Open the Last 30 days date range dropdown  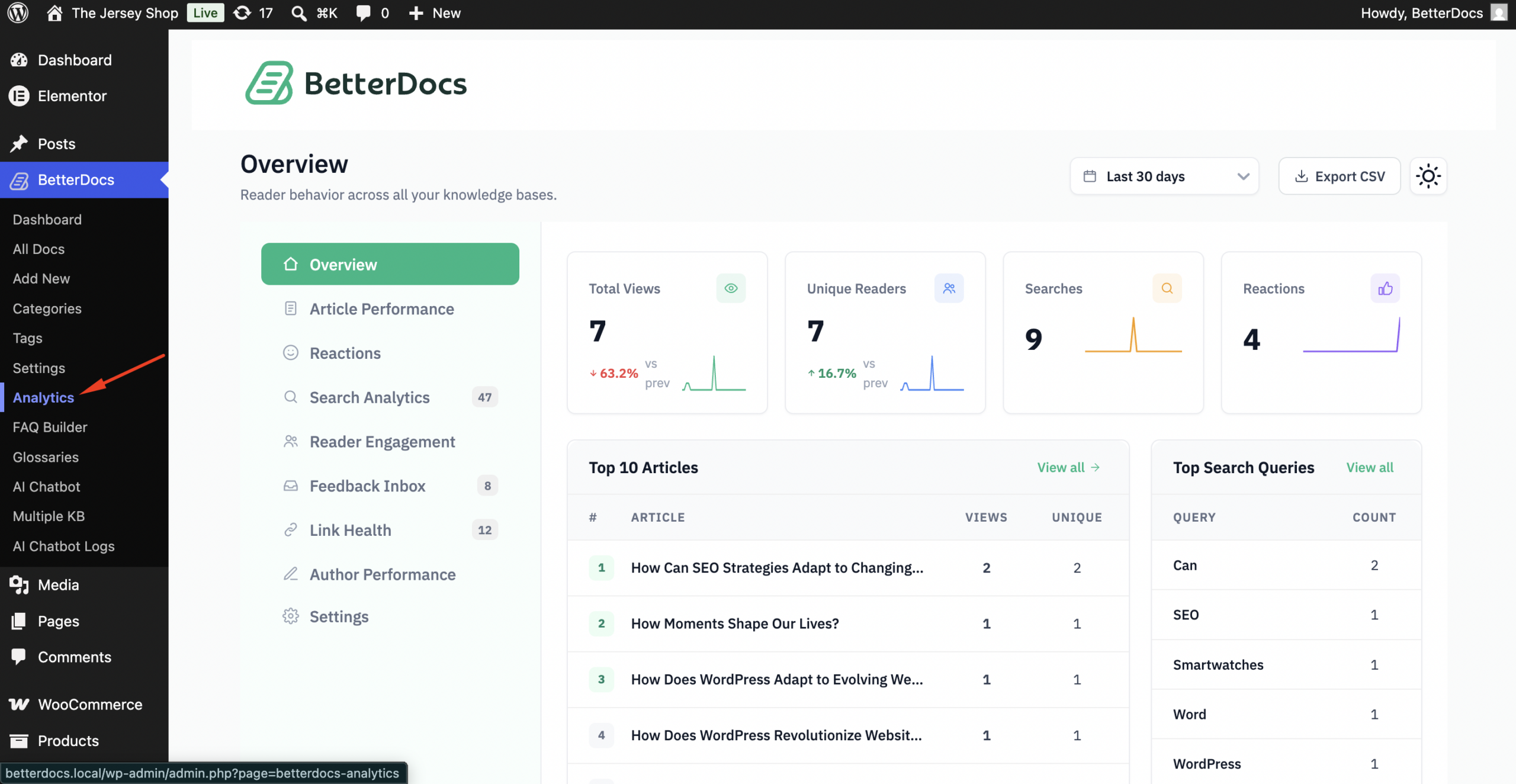point(1164,176)
